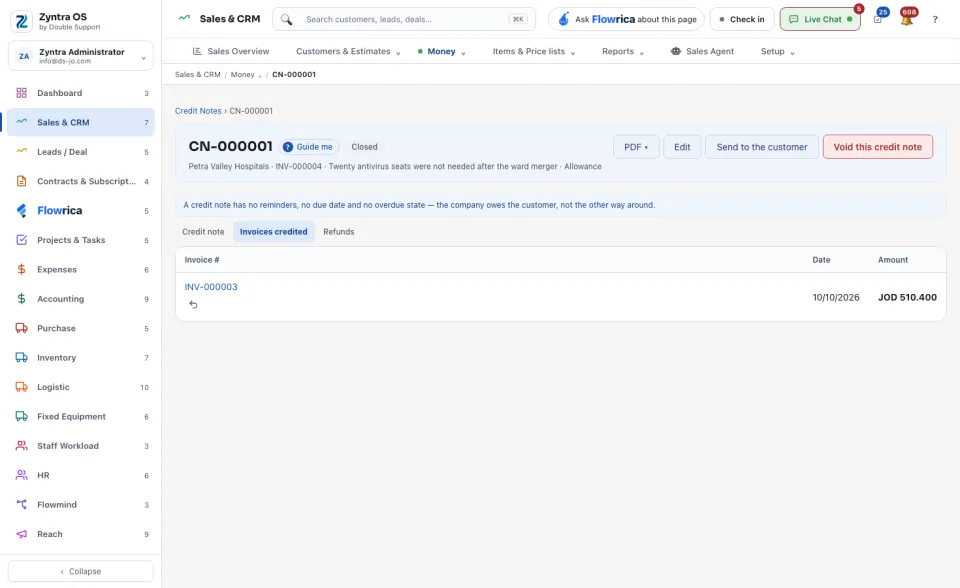Click Void this credit note
The width and height of the screenshot is (960, 588).
[x=877, y=146]
